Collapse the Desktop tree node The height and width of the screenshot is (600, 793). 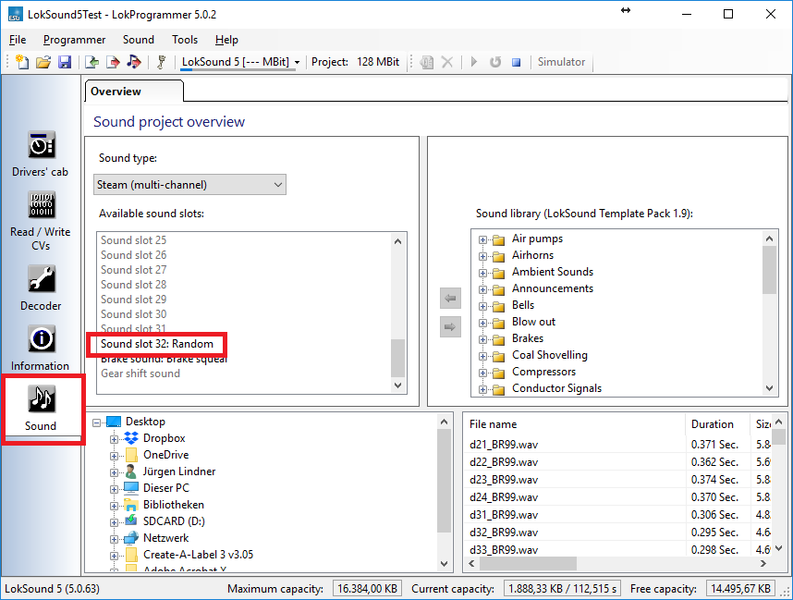pyautogui.click(x=97, y=422)
